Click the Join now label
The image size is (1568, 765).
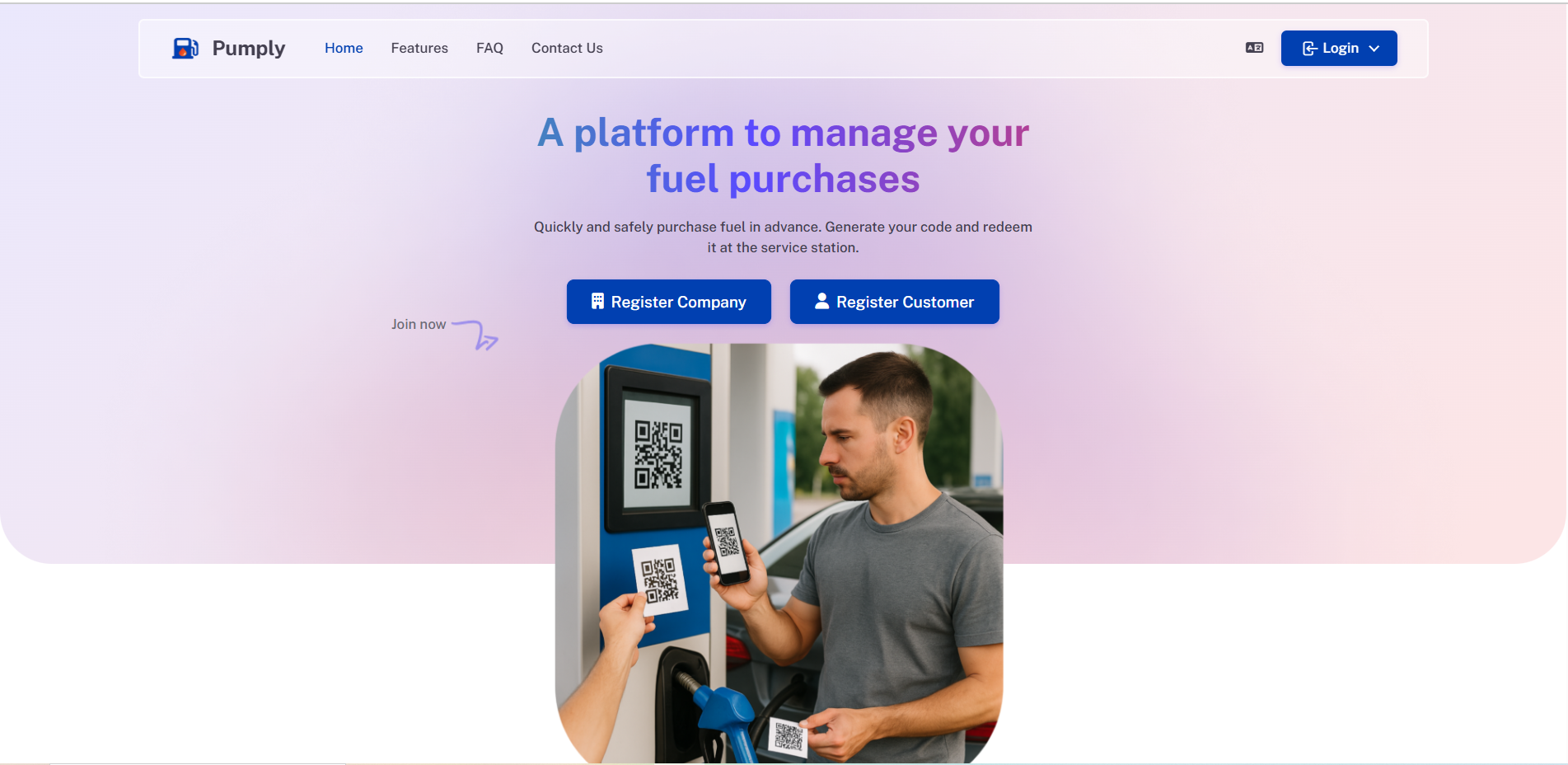pos(419,325)
